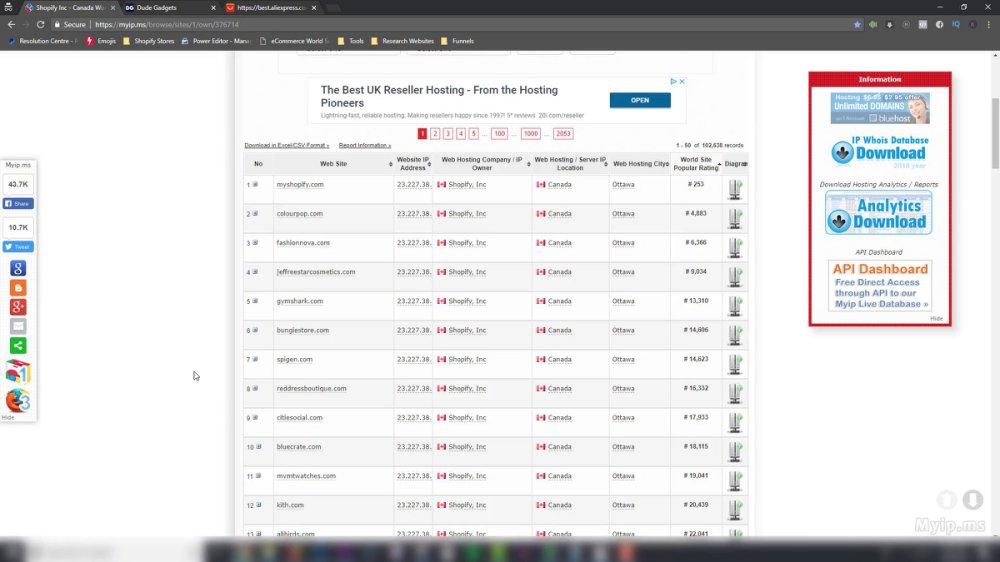Click Facebook Share button in sidebar
This screenshot has height=562, width=1000.
point(18,203)
